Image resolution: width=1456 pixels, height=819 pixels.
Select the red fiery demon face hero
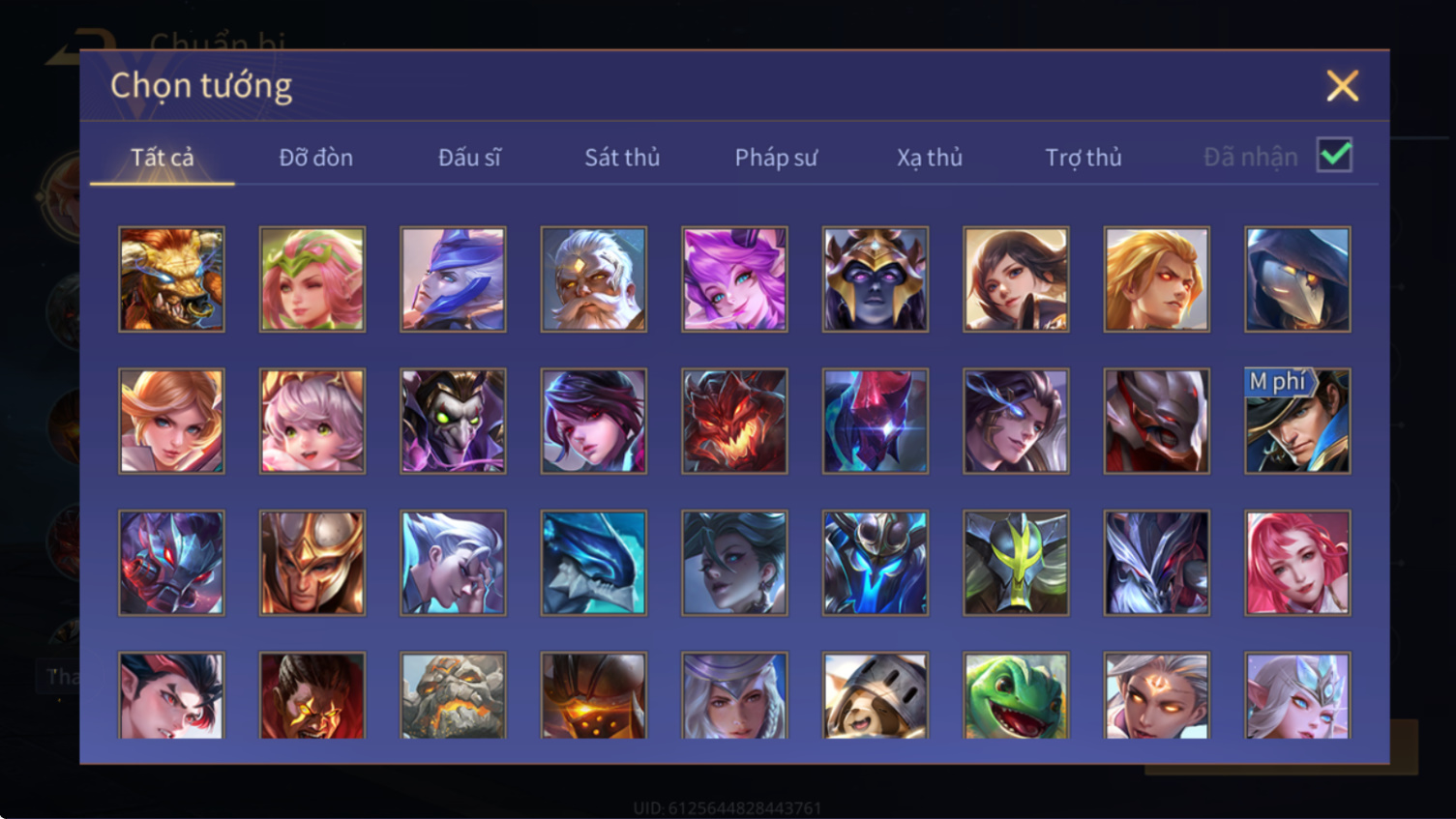pyautogui.click(x=734, y=421)
